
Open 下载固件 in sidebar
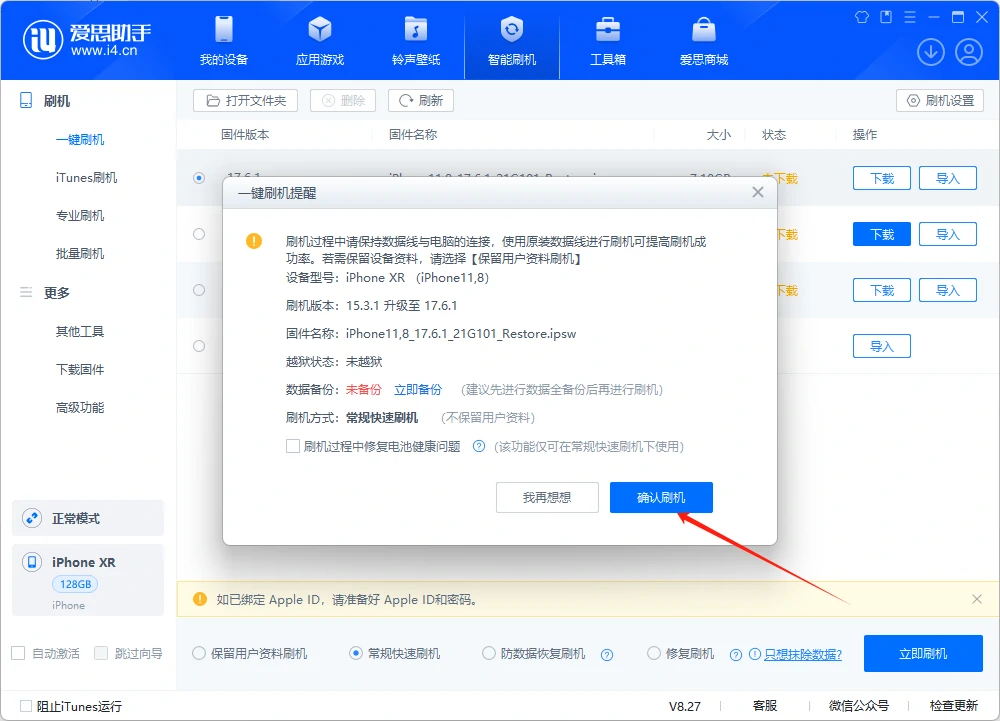point(80,370)
